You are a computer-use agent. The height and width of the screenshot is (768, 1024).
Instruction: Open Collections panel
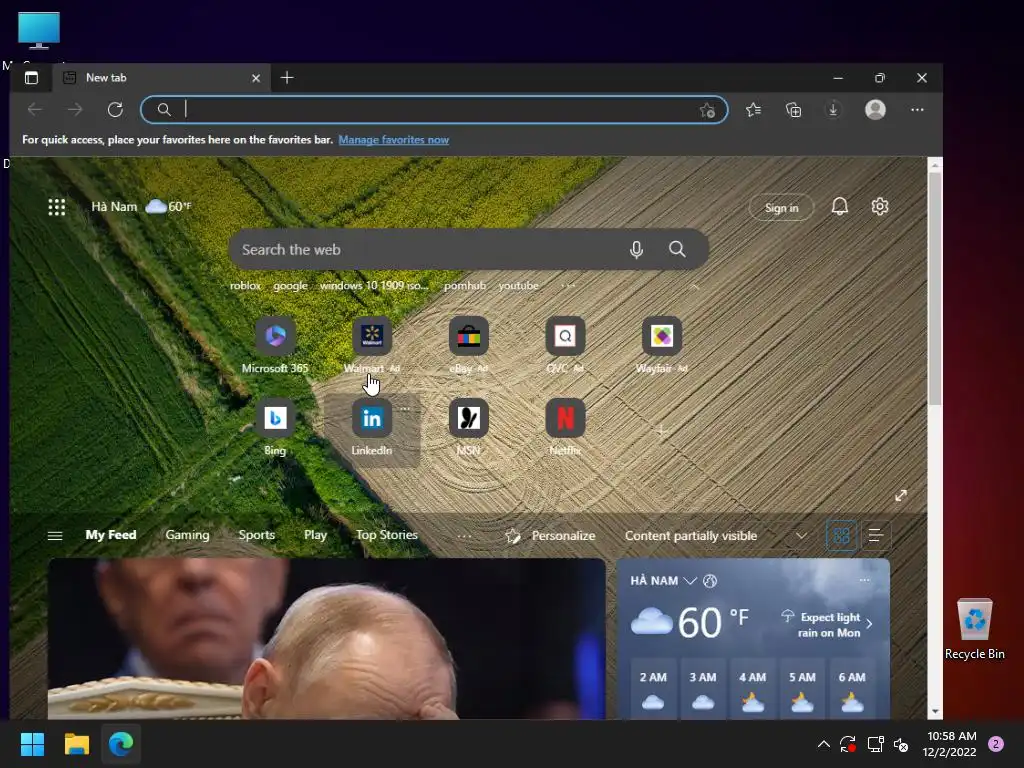pyautogui.click(x=793, y=110)
